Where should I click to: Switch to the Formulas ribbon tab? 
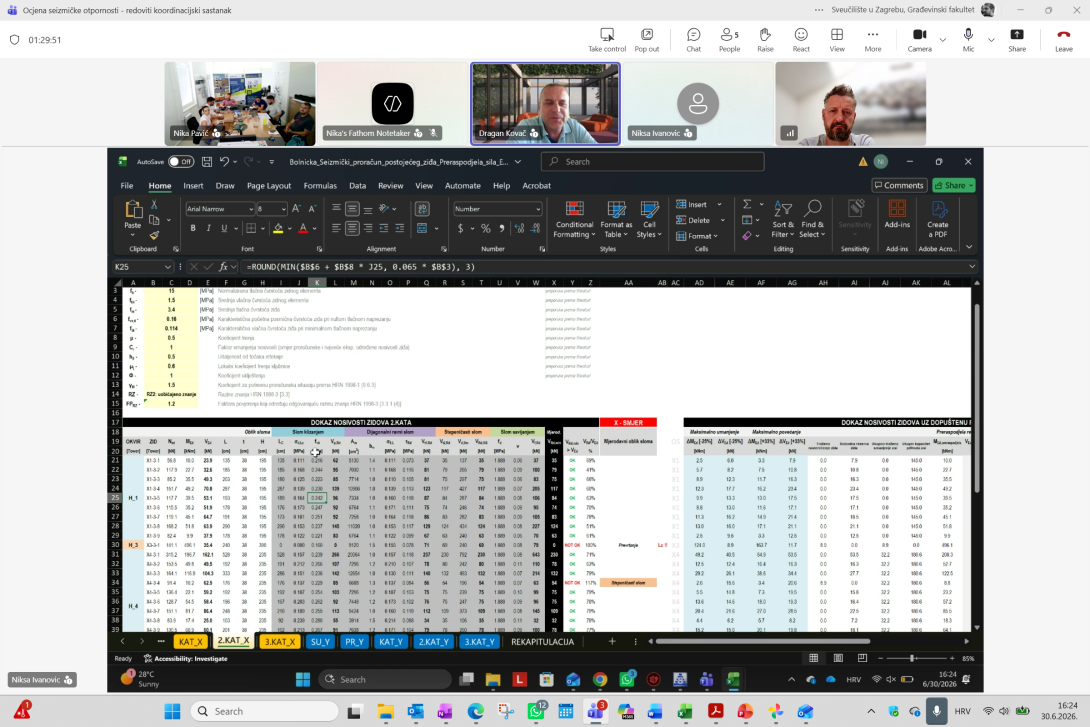(320, 186)
